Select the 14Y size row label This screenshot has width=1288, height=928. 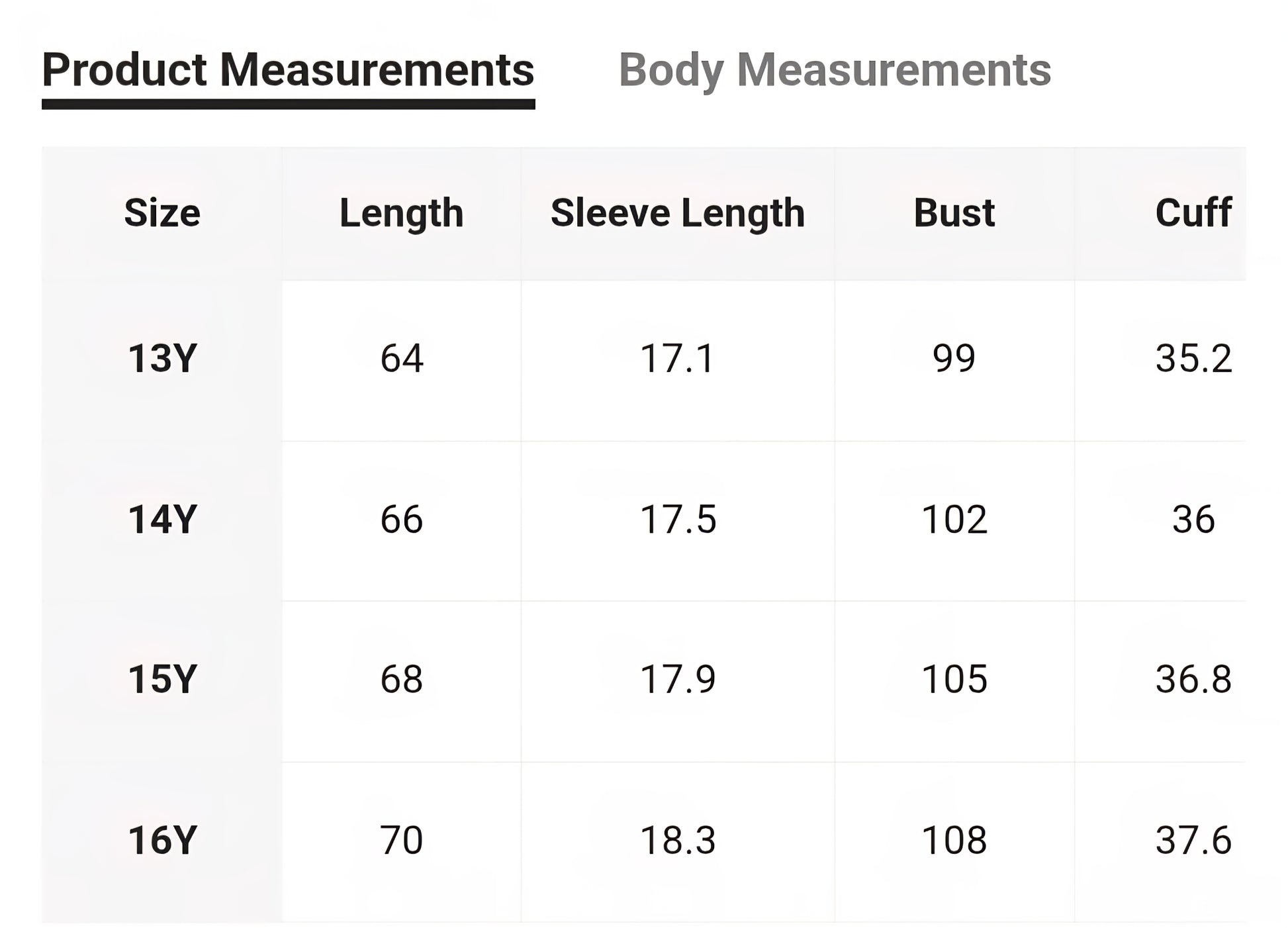click(x=162, y=520)
